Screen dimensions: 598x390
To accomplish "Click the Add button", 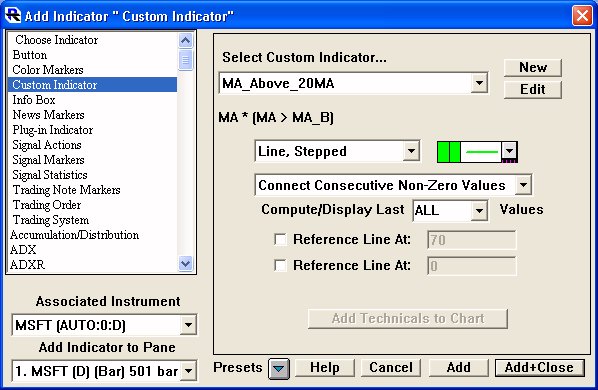I will pos(458,368).
